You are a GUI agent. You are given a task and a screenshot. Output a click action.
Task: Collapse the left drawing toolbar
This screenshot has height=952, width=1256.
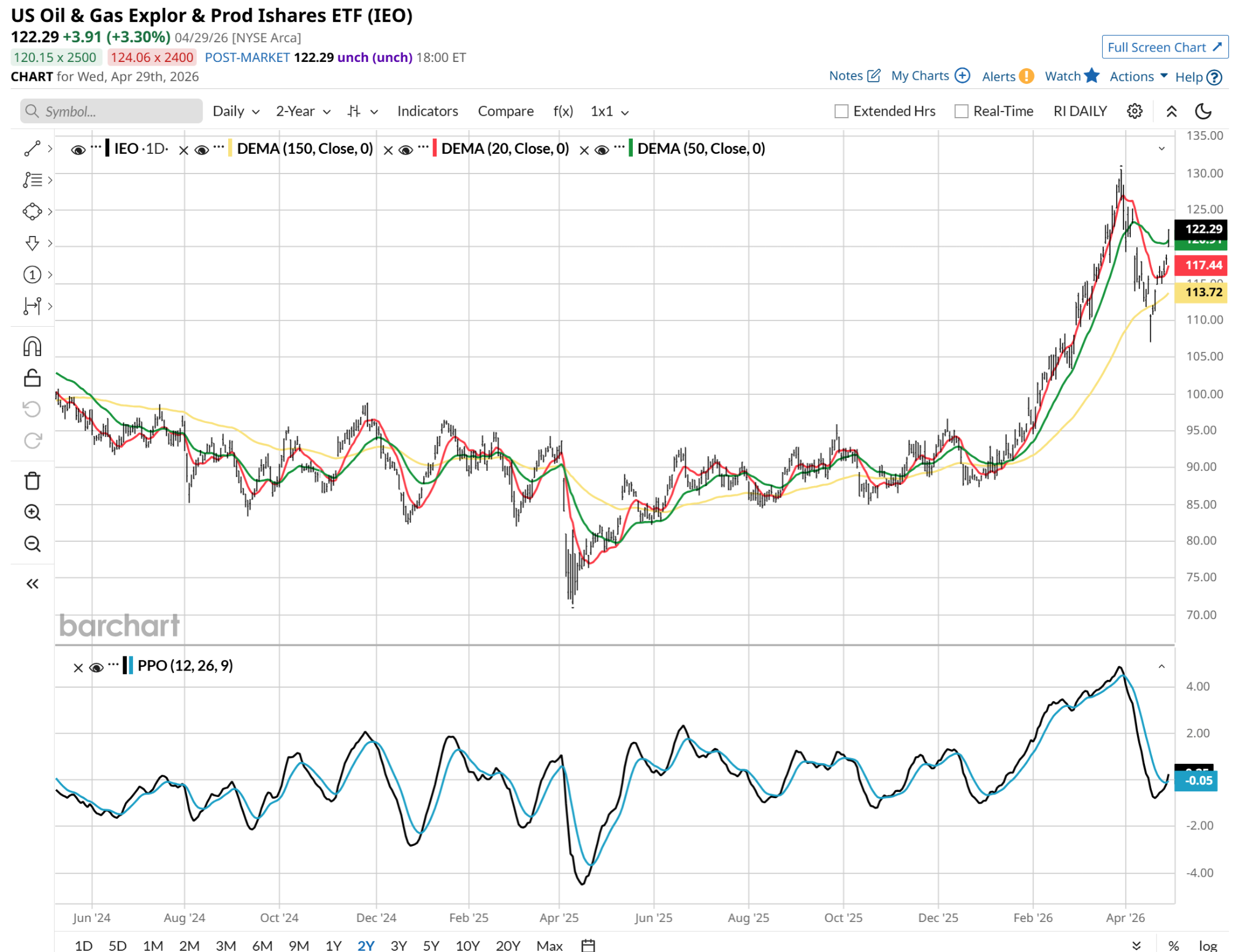click(x=32, y=584)
